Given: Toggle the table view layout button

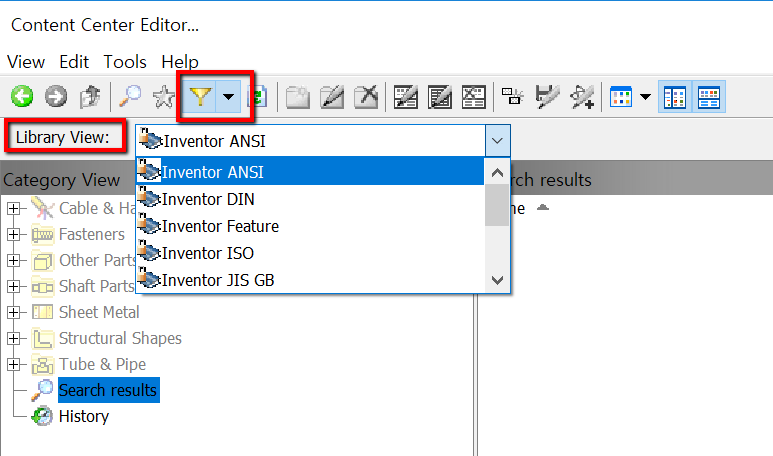Looking at the screenshot, I should (709, 97).
